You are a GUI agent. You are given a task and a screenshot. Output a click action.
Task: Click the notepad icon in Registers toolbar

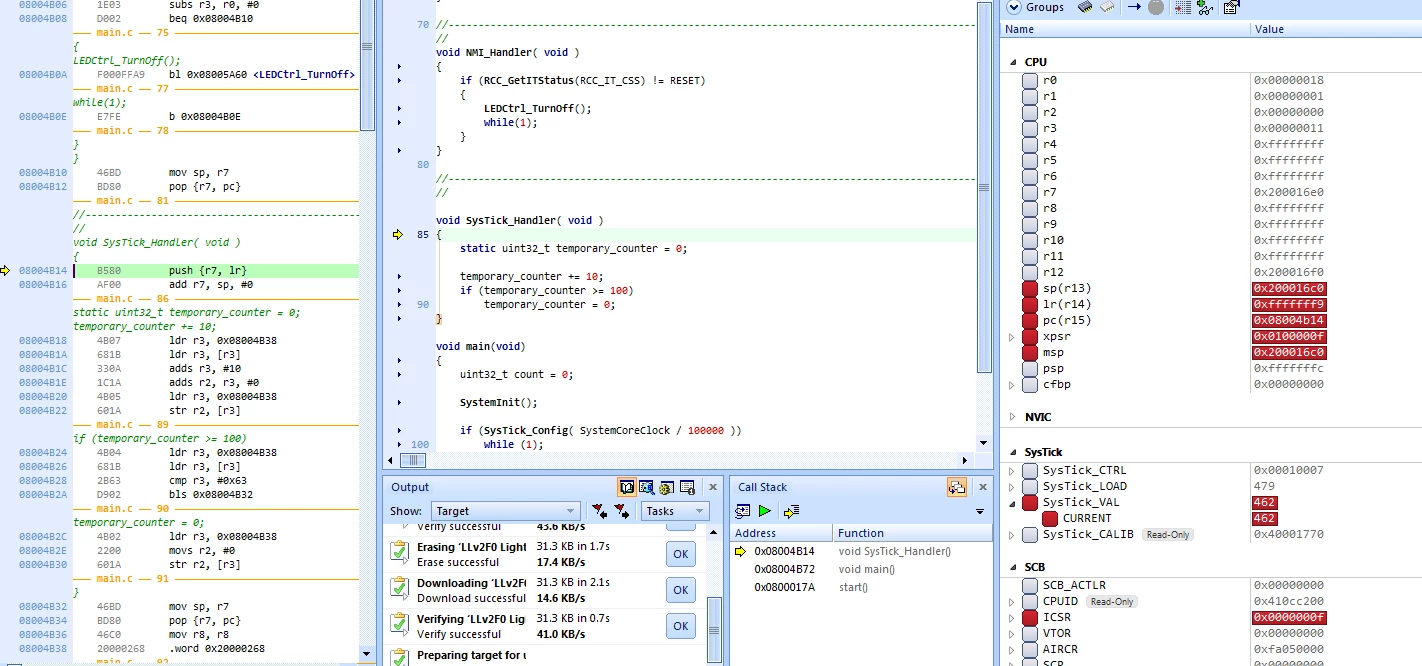point(1231,7)
